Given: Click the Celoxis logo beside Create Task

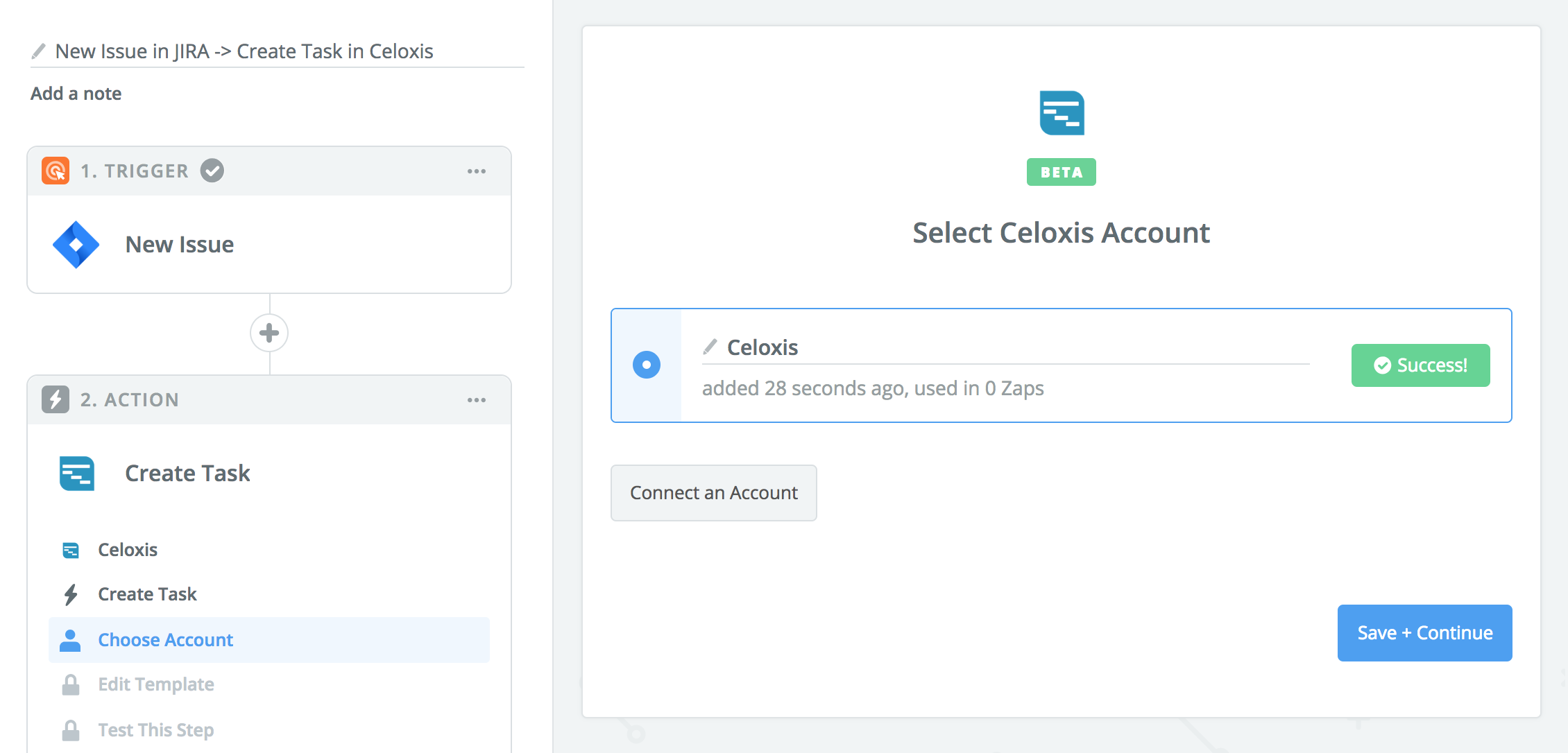Looking at the screenshot, I should [x=77, y=474].
